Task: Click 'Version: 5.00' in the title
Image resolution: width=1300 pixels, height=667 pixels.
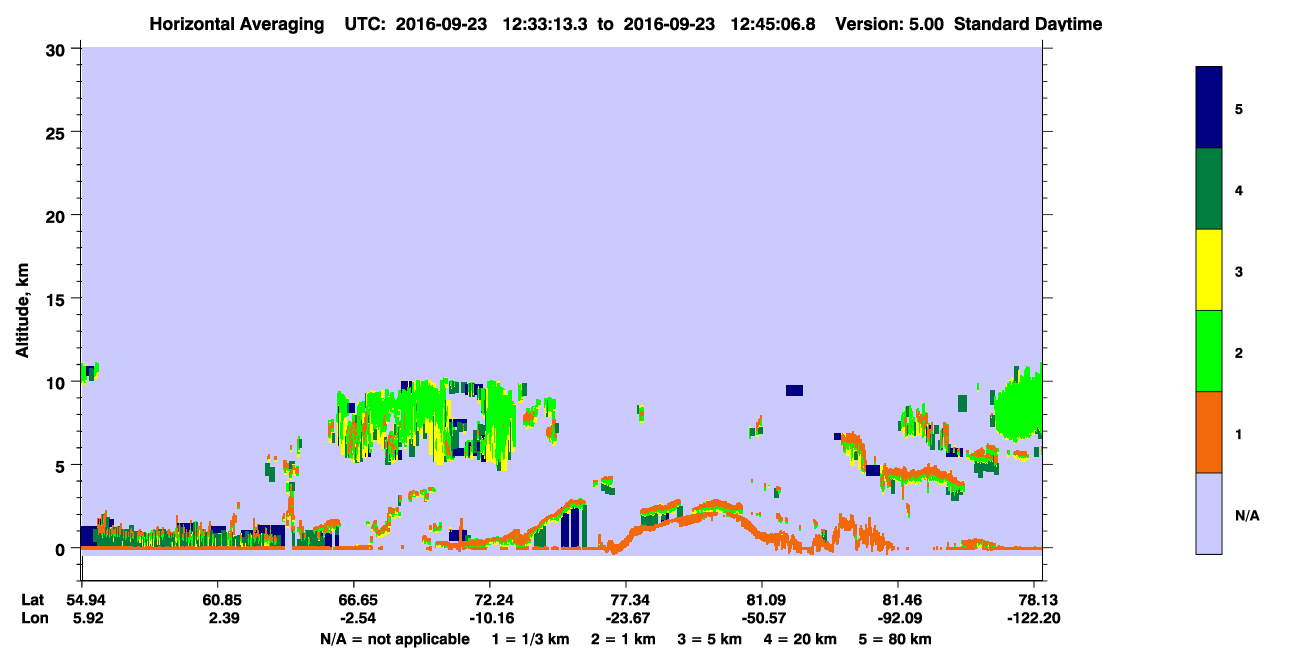Action: [891, 24]
